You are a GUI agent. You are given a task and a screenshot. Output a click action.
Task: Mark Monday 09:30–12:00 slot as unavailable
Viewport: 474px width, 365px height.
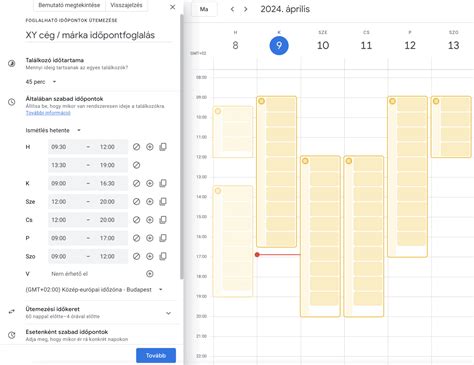(136, 147)
